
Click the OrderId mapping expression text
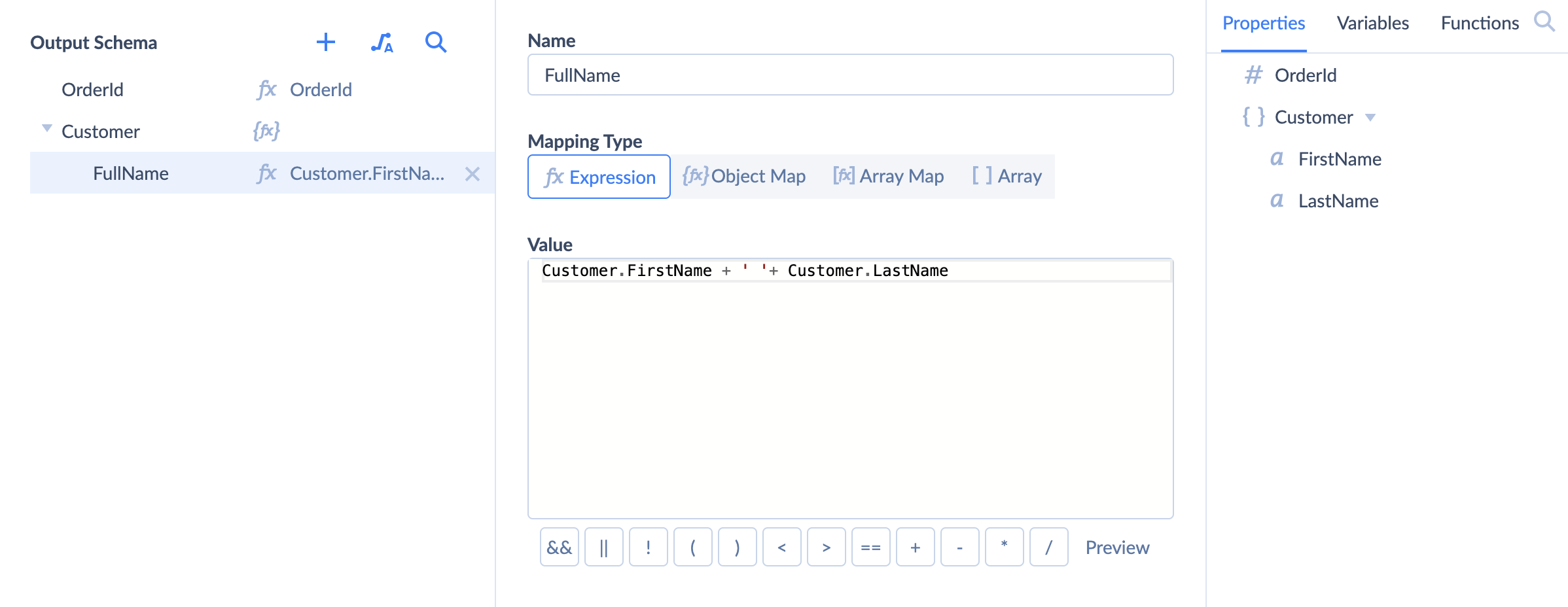pos(321,90)
